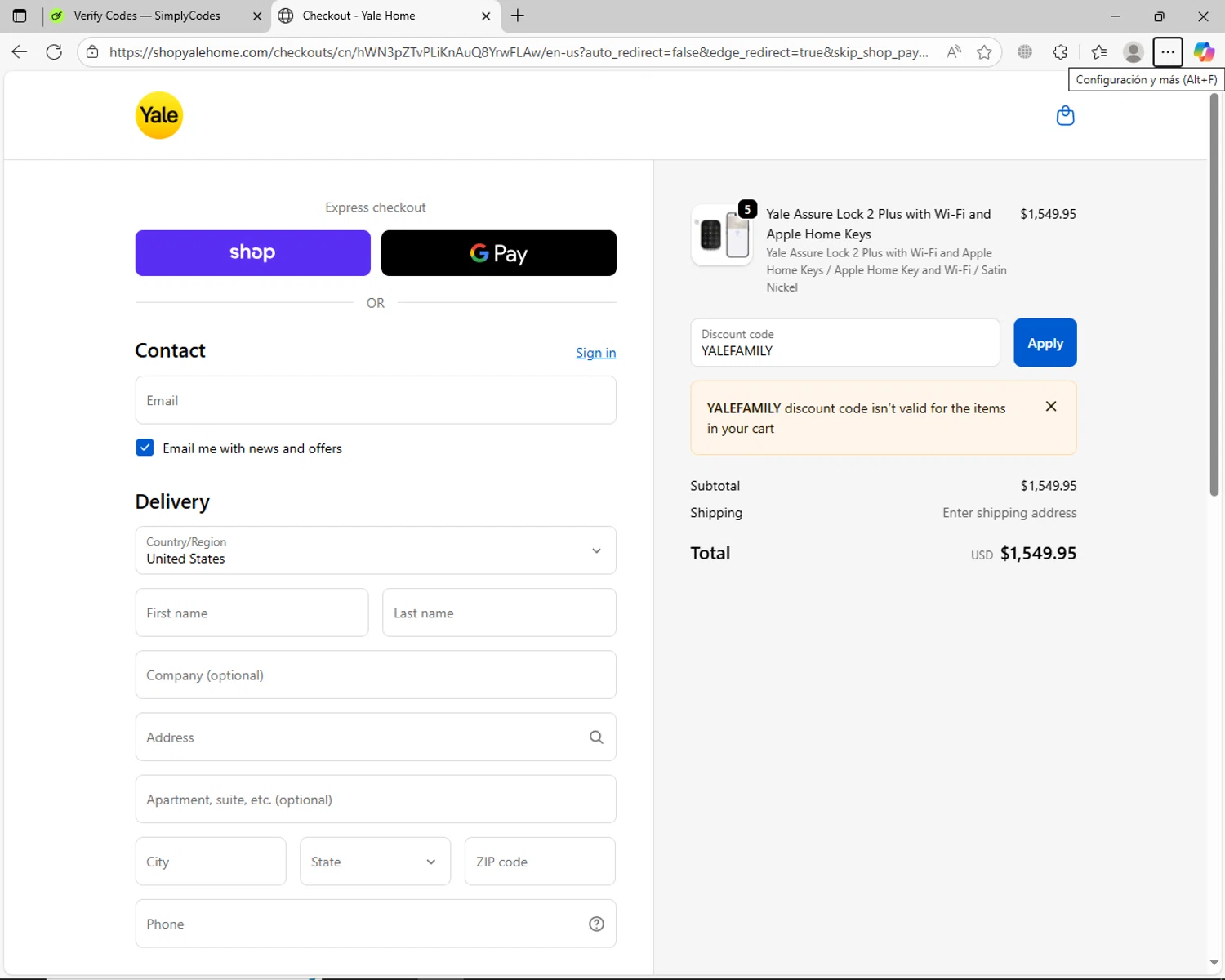Image resolution: width=1225 pixels, height=980 pixels.
Task: Open the Favorites list icon
Action: point(1099,52)
